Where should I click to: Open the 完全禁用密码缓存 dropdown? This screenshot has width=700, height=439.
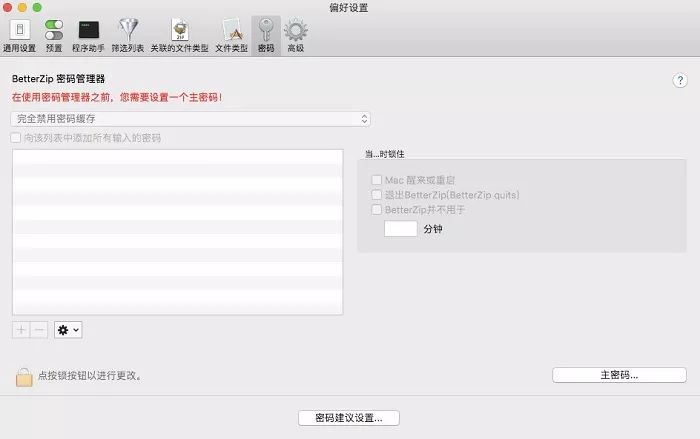(x=191, y=119)
